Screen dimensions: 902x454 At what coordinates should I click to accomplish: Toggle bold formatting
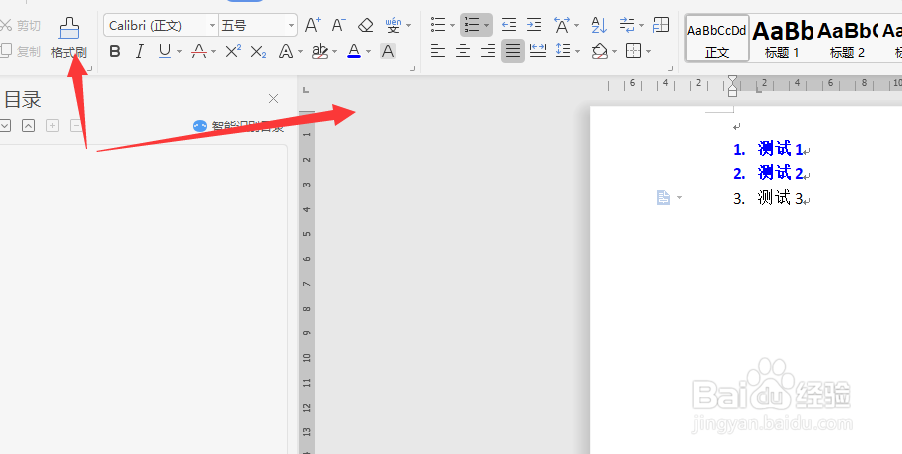[115, 52]
